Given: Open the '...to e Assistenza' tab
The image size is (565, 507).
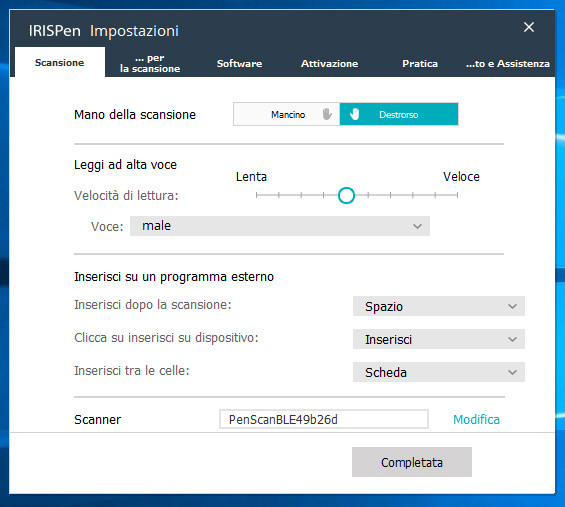Looking at the screenshot, I should click(x=508, y=63).
